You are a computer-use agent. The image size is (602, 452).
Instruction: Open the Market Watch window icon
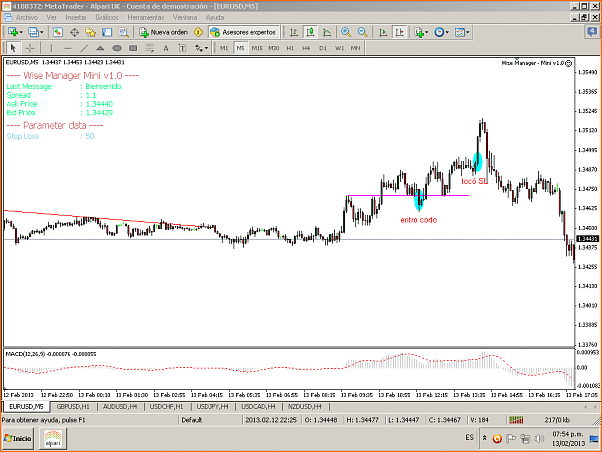click(58, 32)
